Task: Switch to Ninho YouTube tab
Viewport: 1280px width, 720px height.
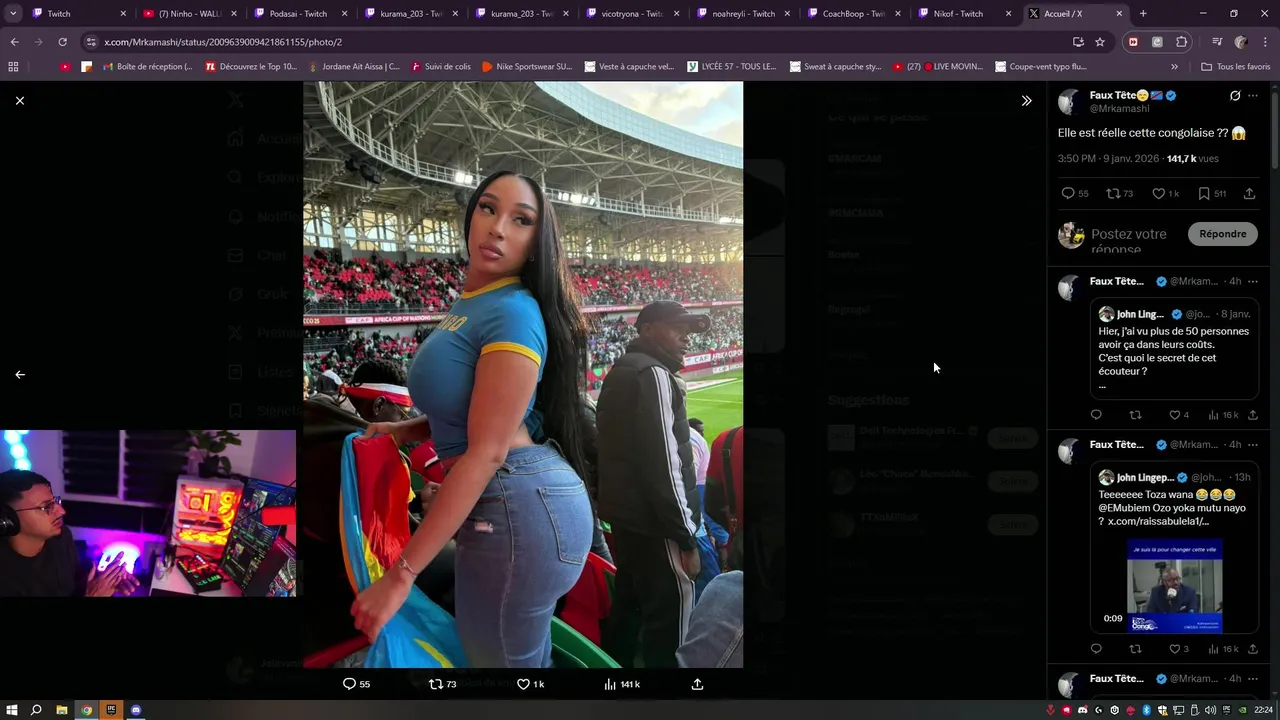Action: click(190, 14)
